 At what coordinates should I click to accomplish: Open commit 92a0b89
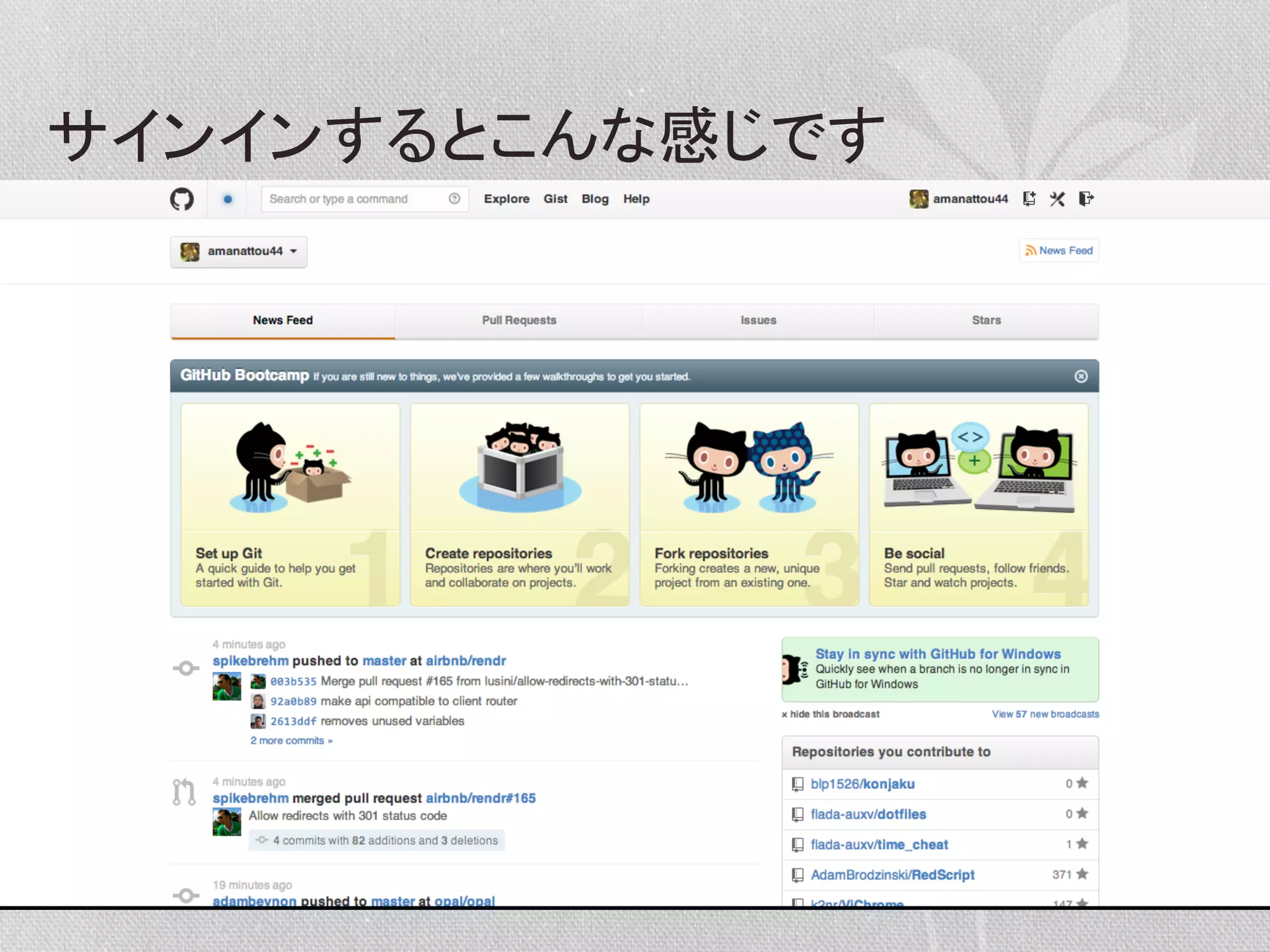pos(293,702)
